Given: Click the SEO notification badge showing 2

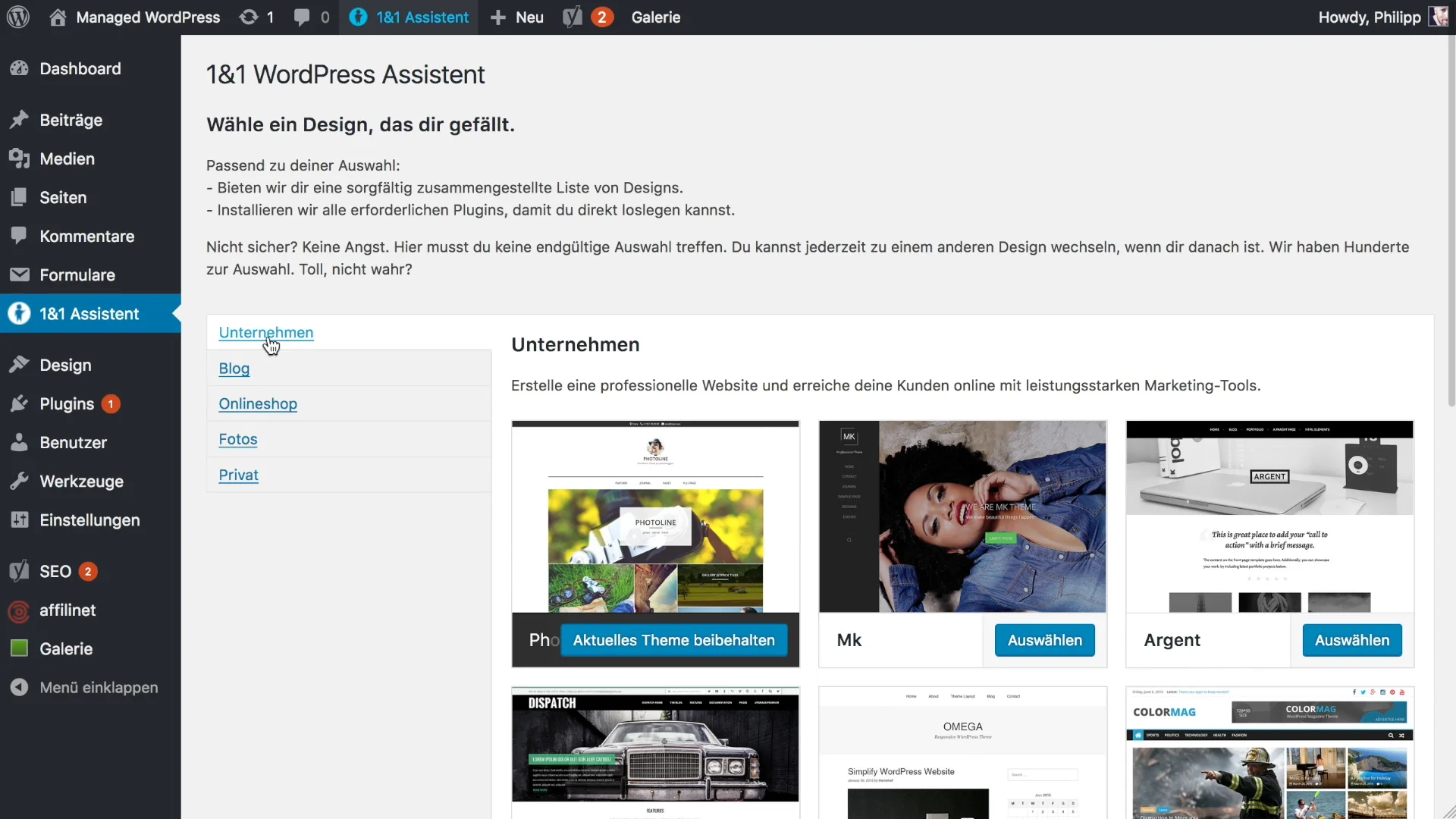Looking at the screenshot, I should point(88,572).
